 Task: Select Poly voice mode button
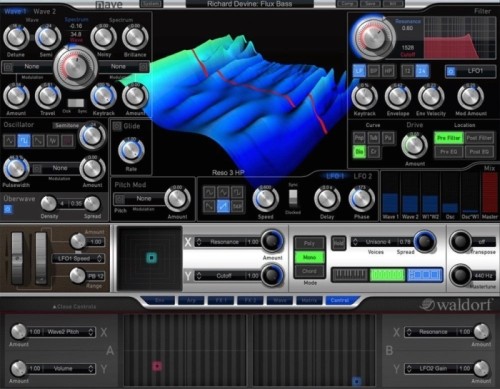click(x=309, y=243)
